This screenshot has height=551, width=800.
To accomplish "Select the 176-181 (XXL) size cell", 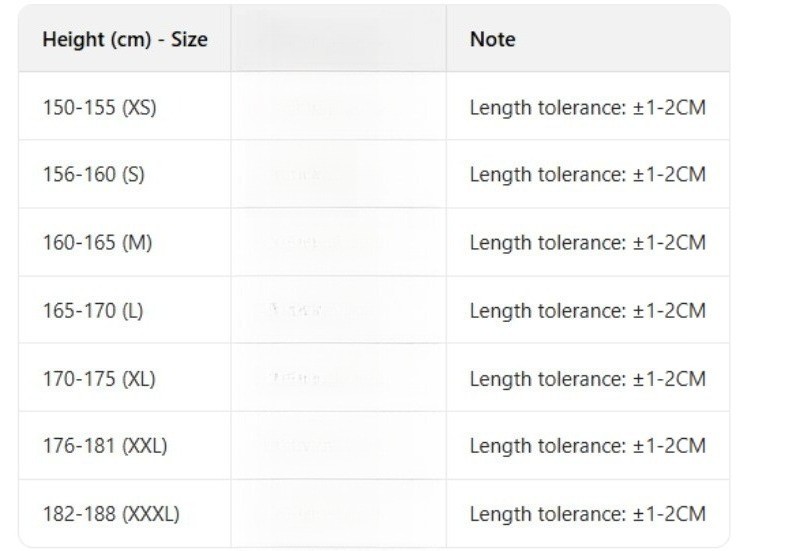I will click(104, 446).
